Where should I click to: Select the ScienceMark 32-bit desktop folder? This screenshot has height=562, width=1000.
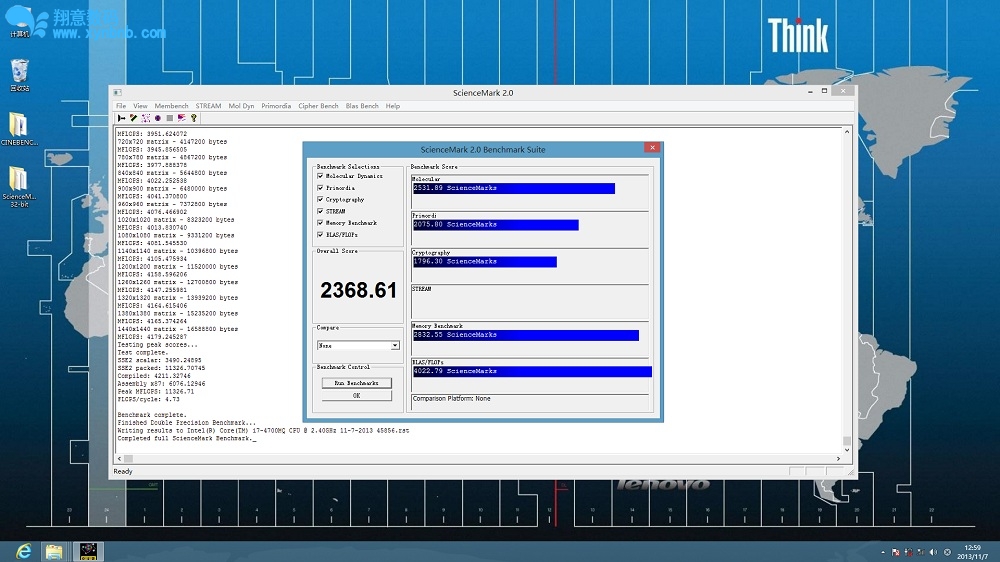tap(19, 186)
